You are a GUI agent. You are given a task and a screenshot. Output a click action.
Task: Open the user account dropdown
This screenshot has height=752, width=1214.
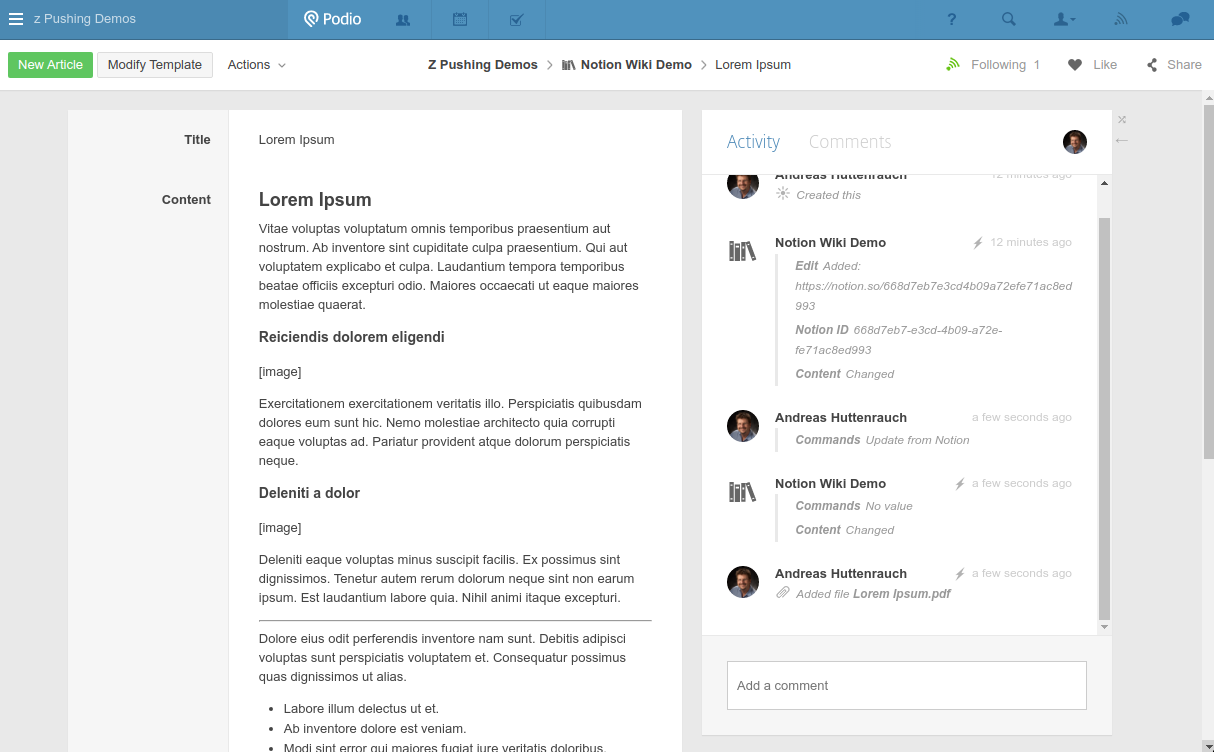point(1065,19)
